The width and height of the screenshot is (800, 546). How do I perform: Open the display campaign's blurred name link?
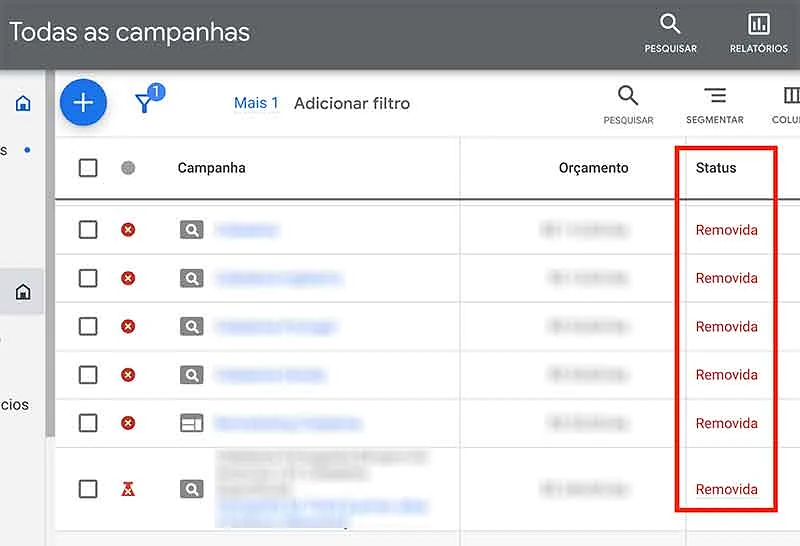[x=288, y=423]
